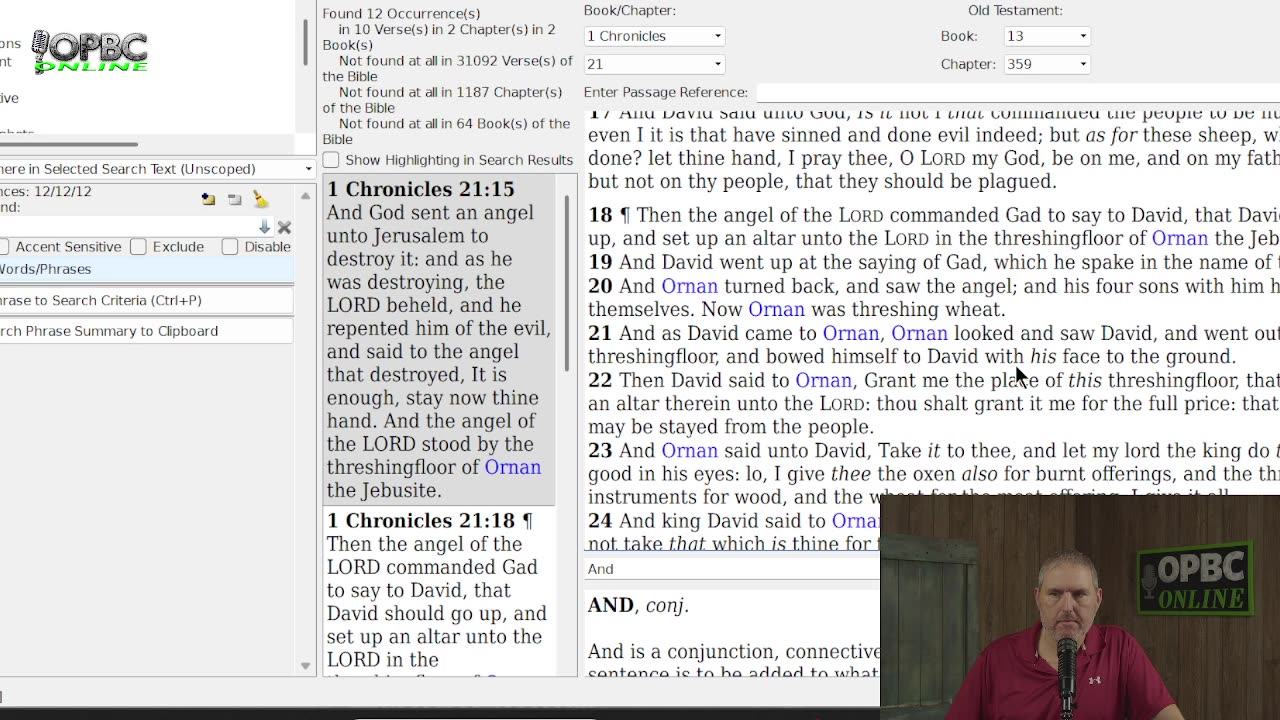Viewport: 1280px width, 720px height.
Task: Click the top-left panel vertical scrollbar
Action: click(305, 42)
